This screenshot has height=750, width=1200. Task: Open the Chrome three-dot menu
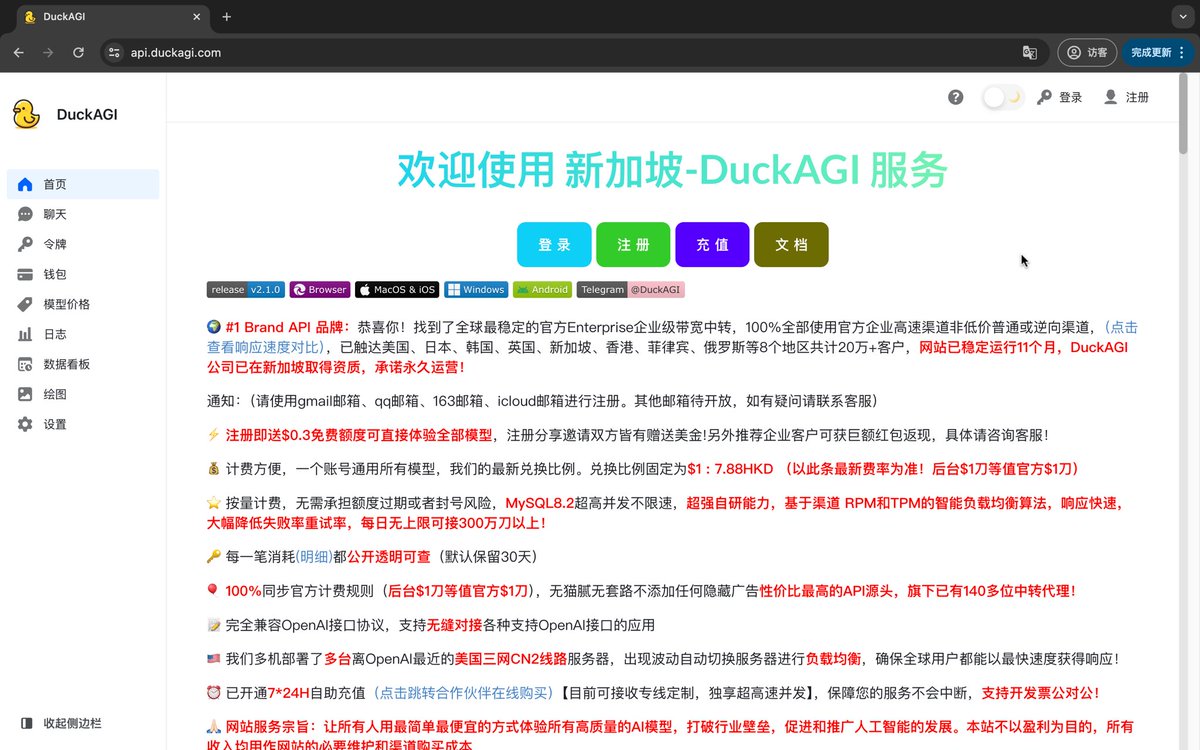pos(1183,52)
